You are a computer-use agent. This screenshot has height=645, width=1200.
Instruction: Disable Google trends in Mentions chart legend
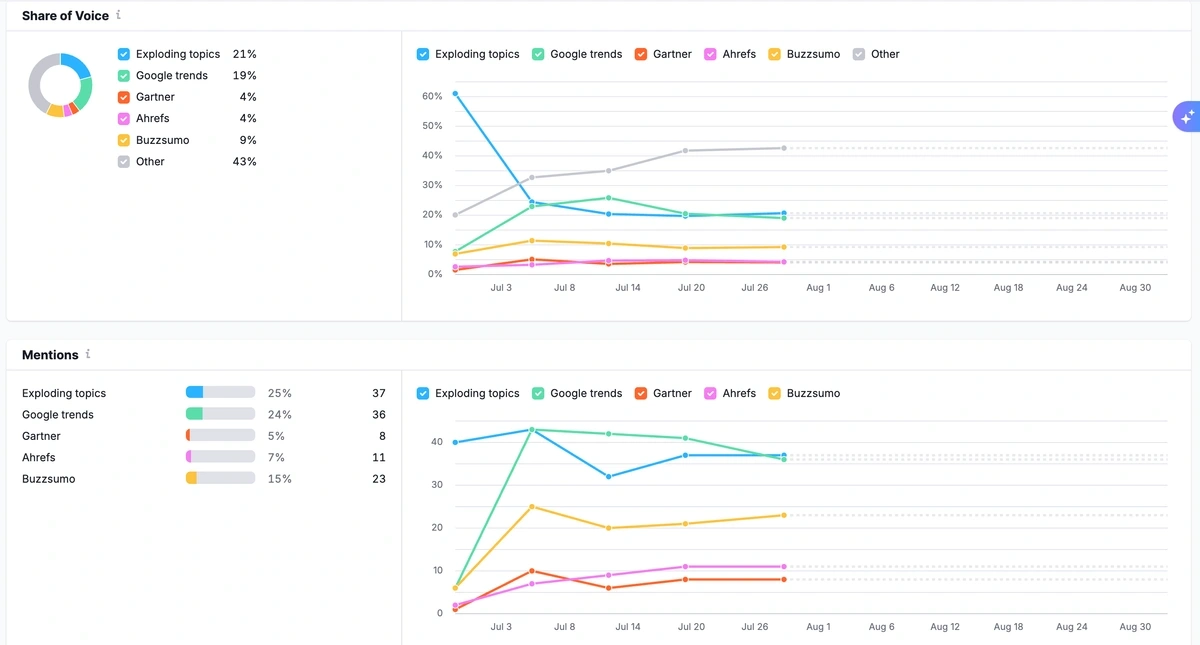tap(537, 393)
